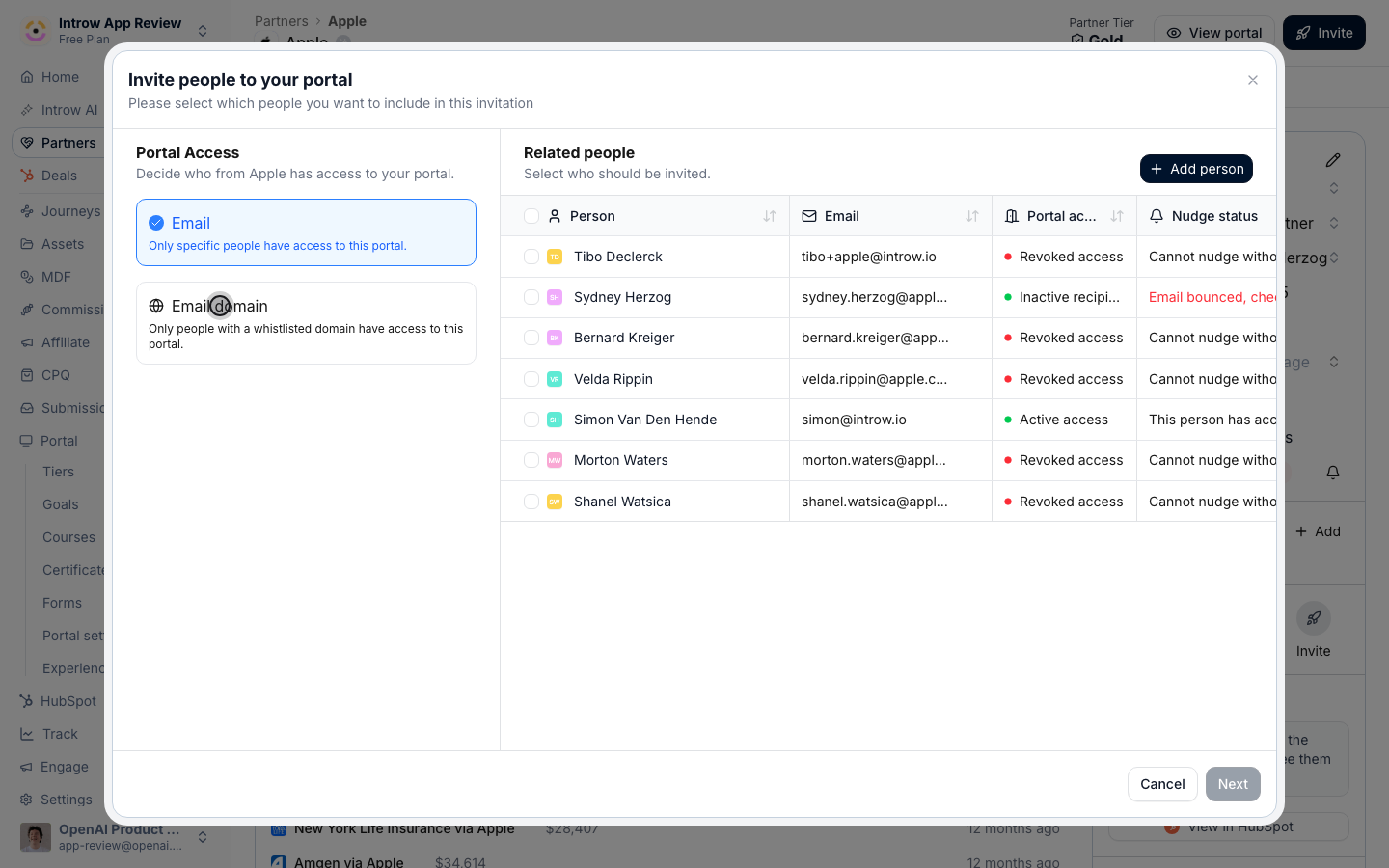
Task: Click the Add person button
Action: pos(1196,169)
